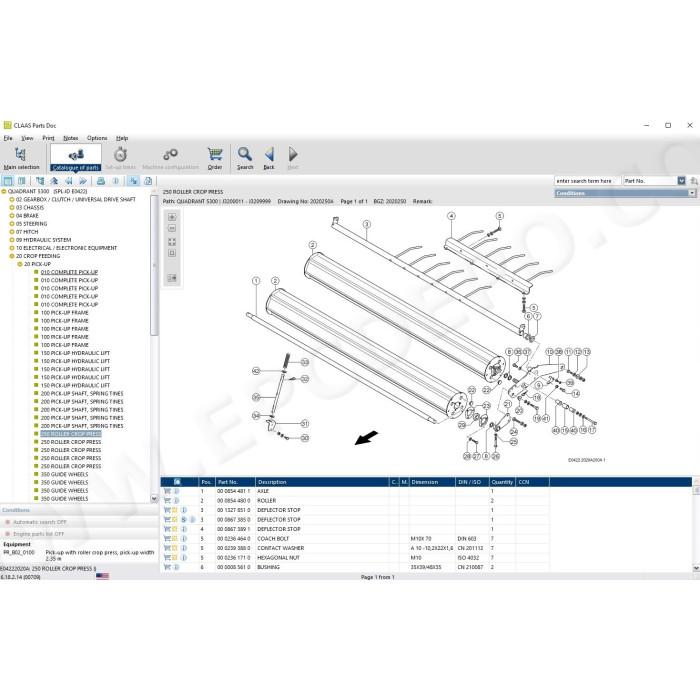Open the Main selection screen
Screen dimensions: 700x700
[x=21, y=159]
